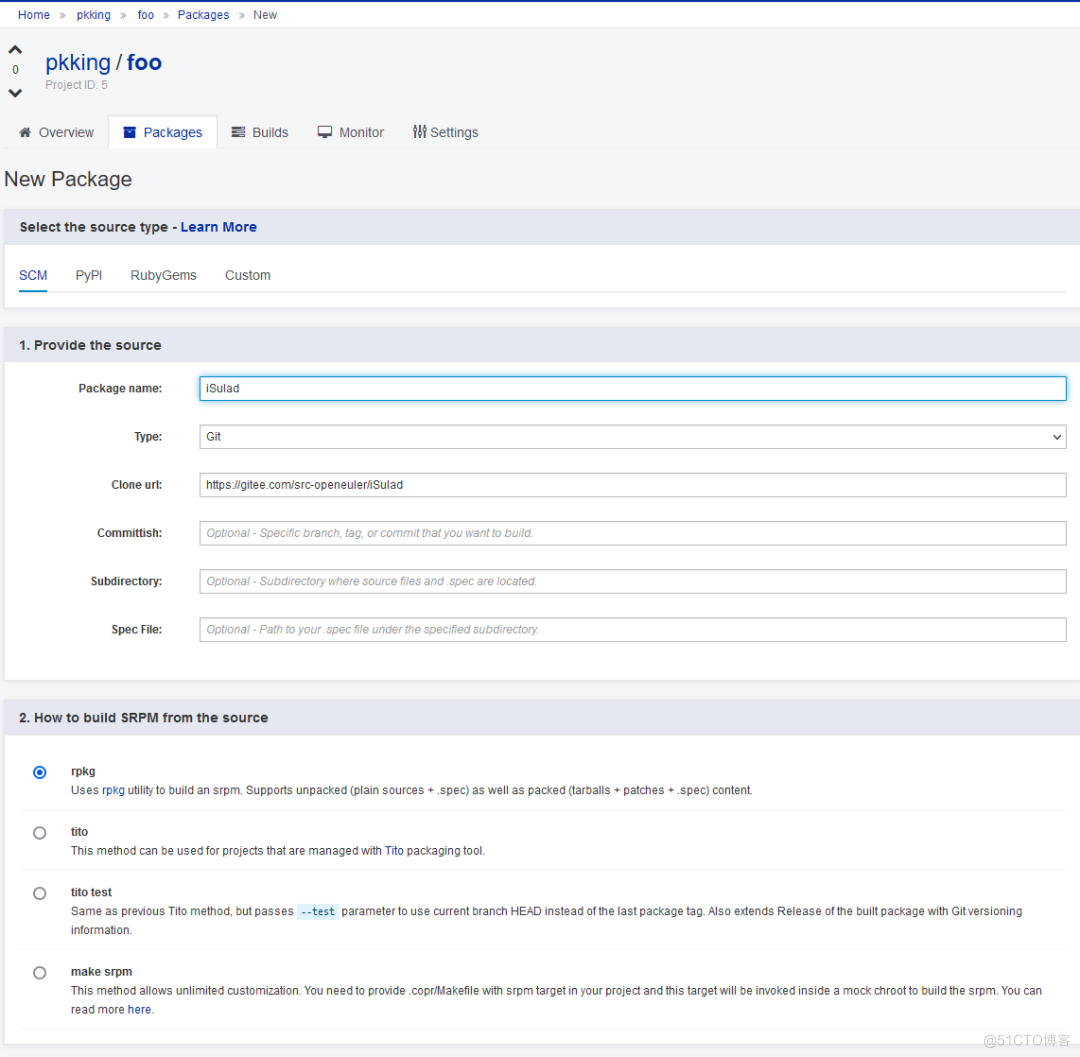The image size is (1080, 1057).
Task: Switch to the Packages tab
Action: (163, 132)
